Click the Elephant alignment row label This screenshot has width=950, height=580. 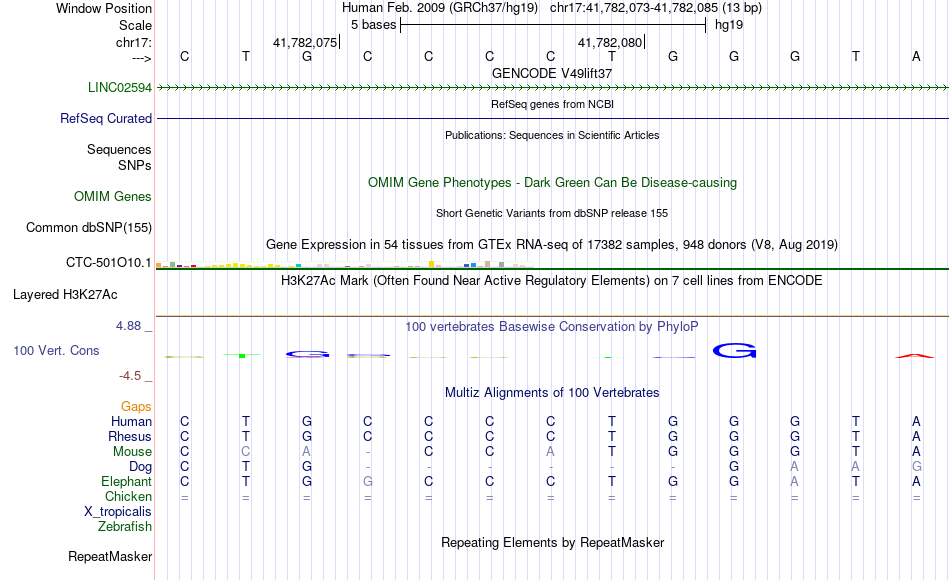(x=126, y=481)
